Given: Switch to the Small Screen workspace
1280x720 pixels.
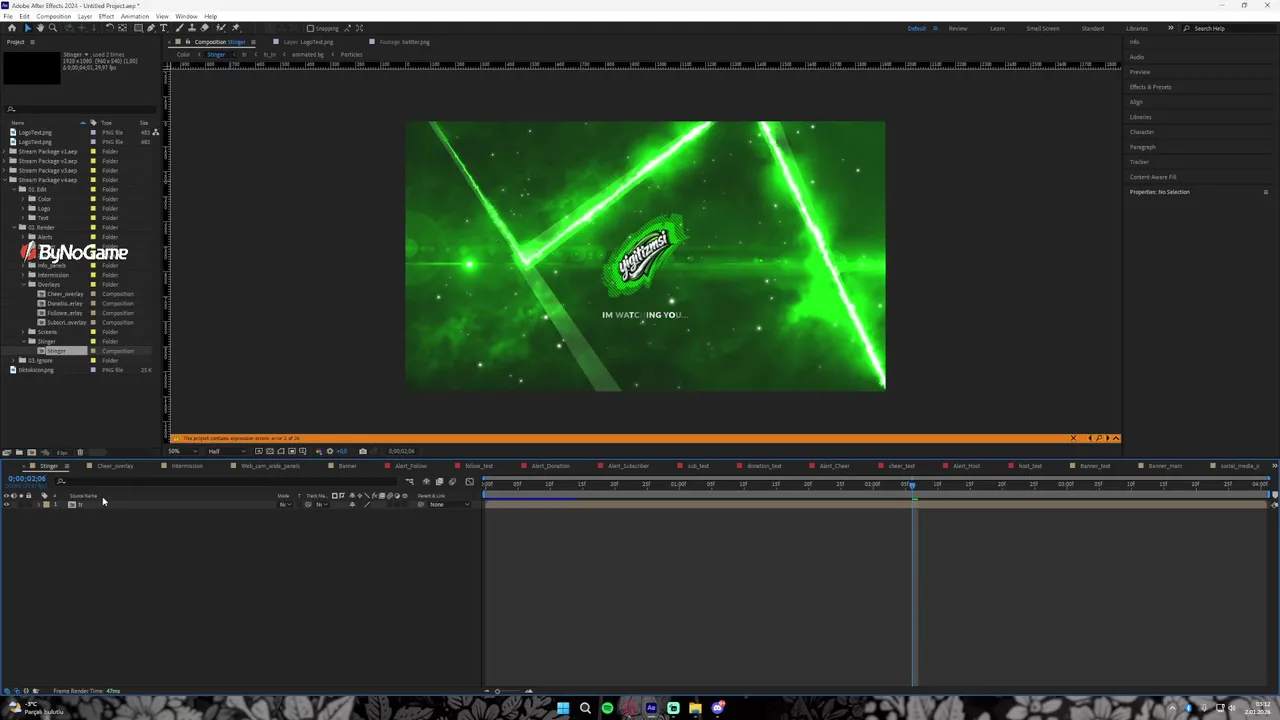Looking at the screenshot, I should [x=1043, y=28].
